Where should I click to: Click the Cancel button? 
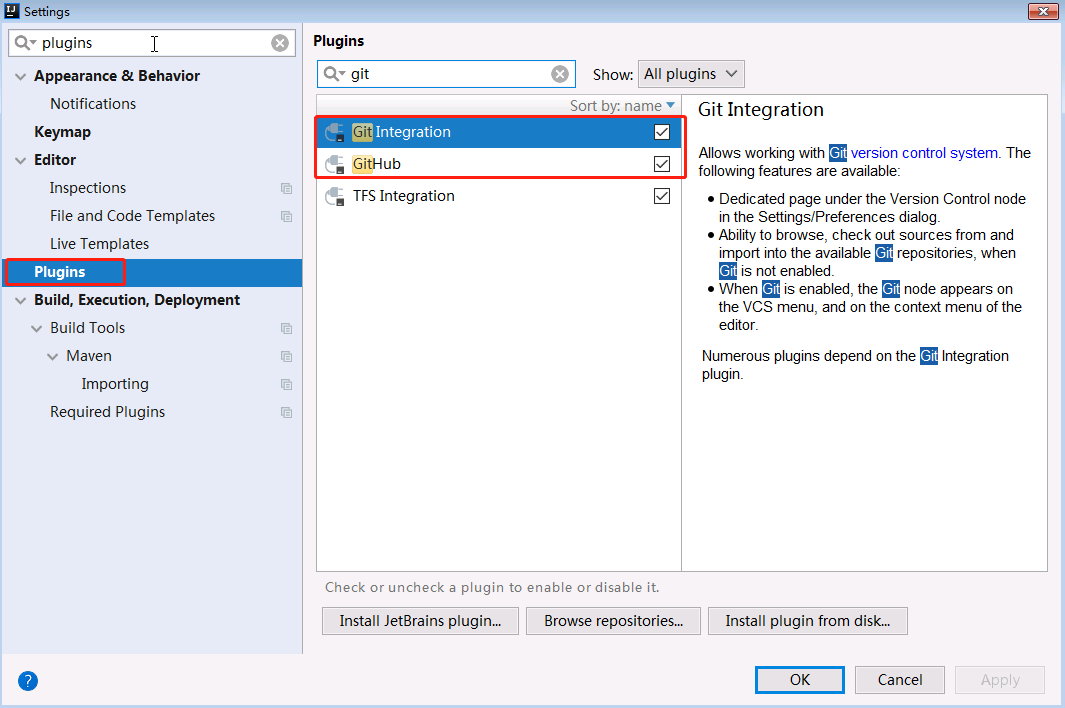tap(900, 680)
